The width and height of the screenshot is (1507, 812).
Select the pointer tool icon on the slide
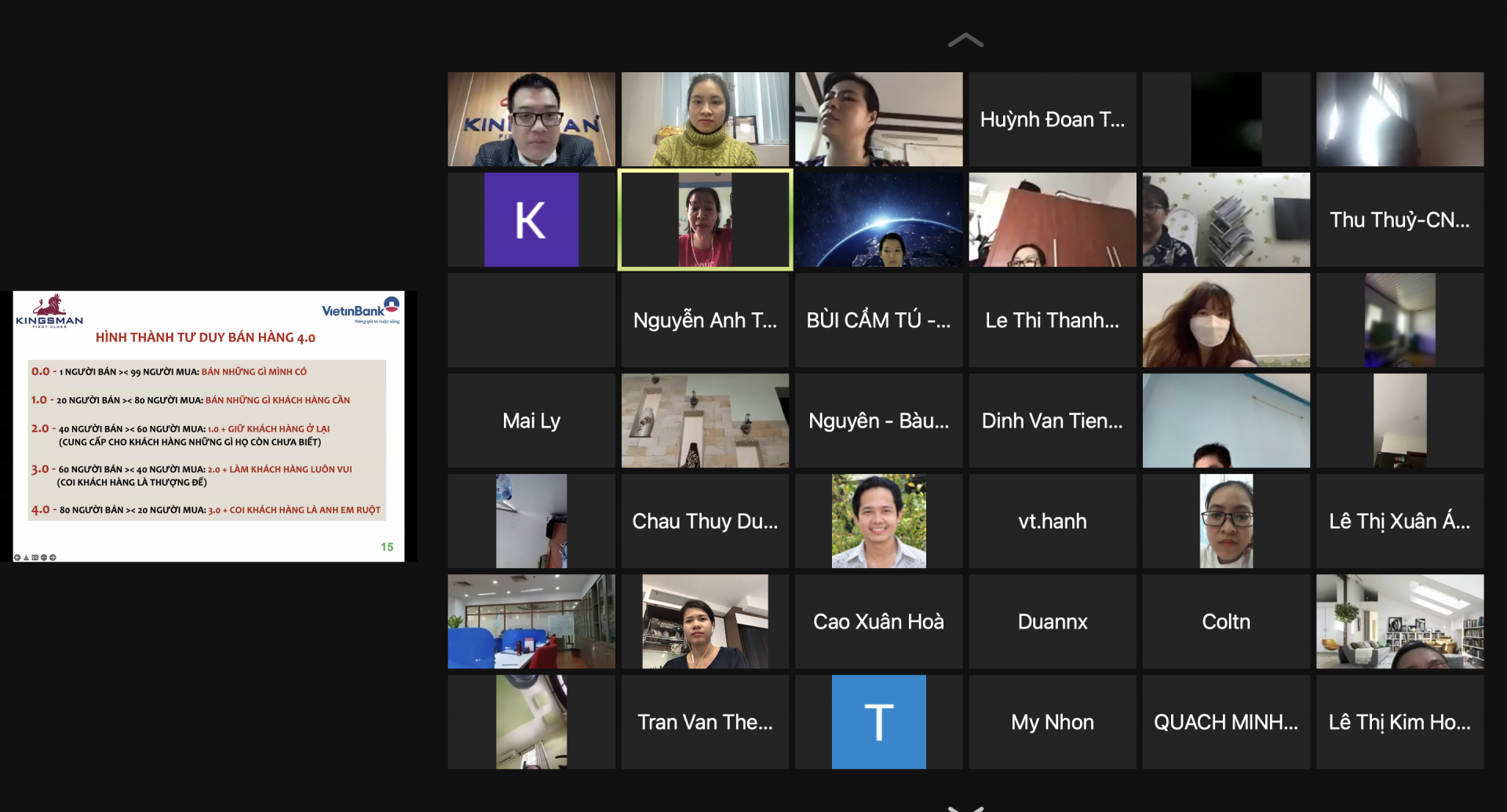[26, 558]
